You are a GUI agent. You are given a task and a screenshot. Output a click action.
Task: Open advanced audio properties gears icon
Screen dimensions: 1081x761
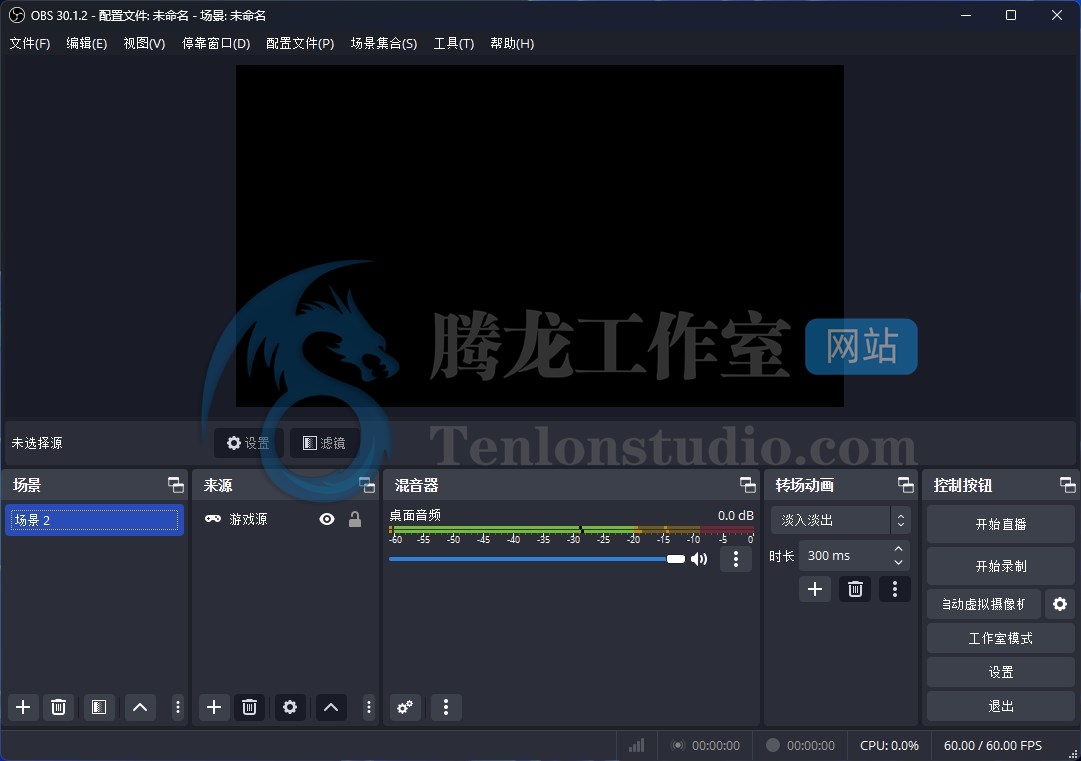pos(405,707)
